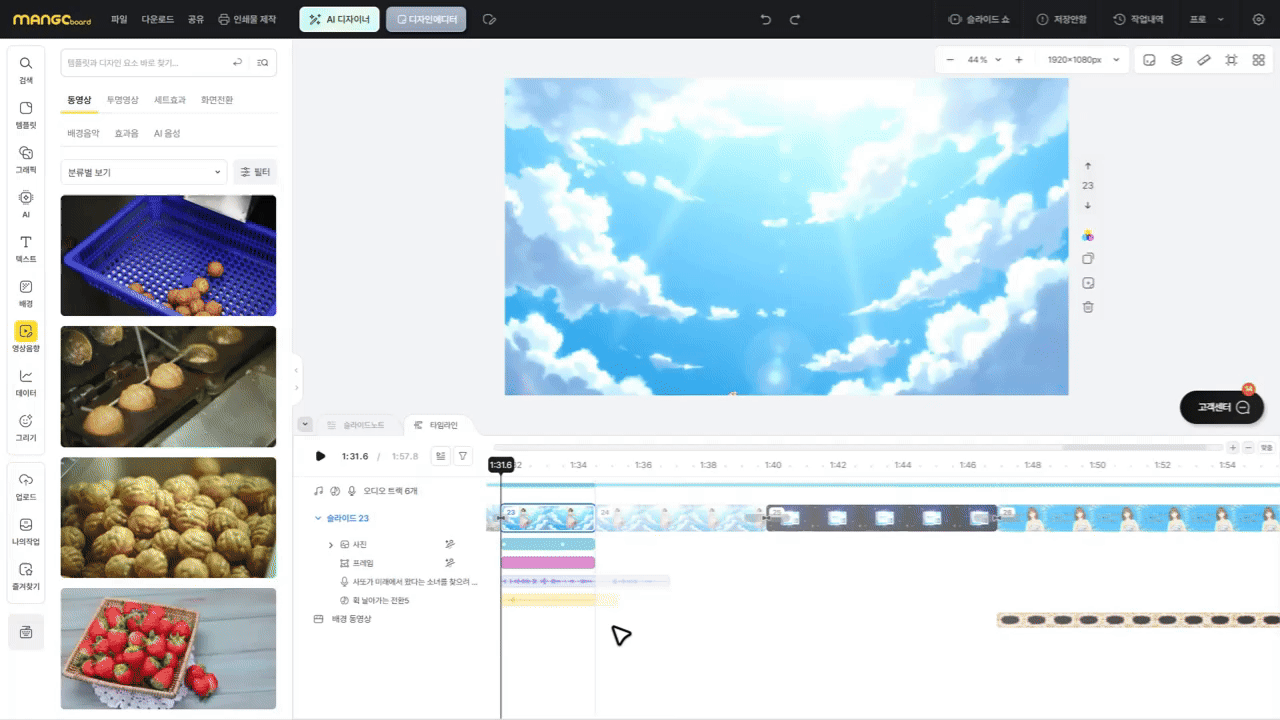Open the 데이터 chart panel
The image size is (1280, 720).
[x=26, y=383]
